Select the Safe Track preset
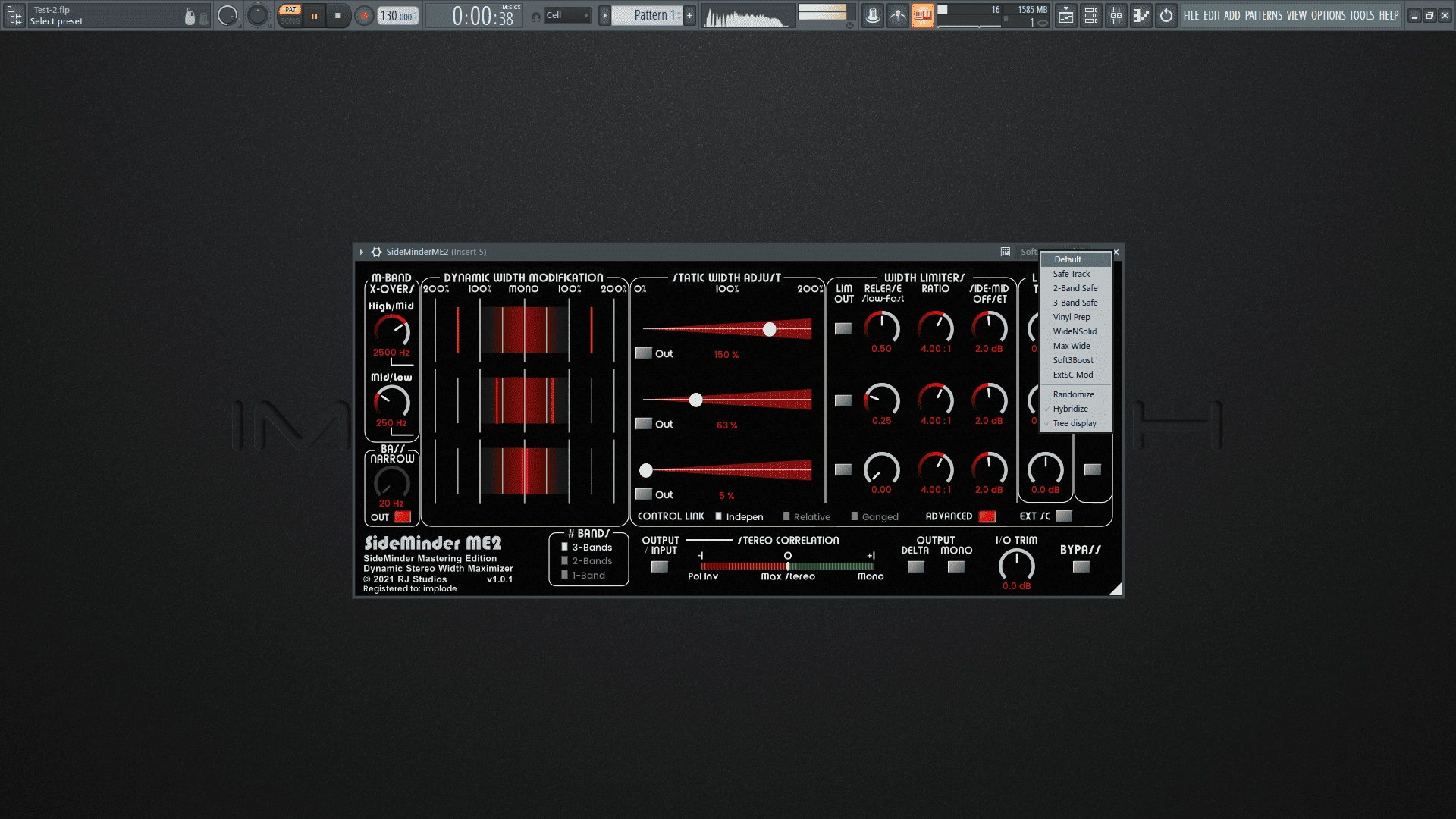1456x819 pixels. [1075, 274]
